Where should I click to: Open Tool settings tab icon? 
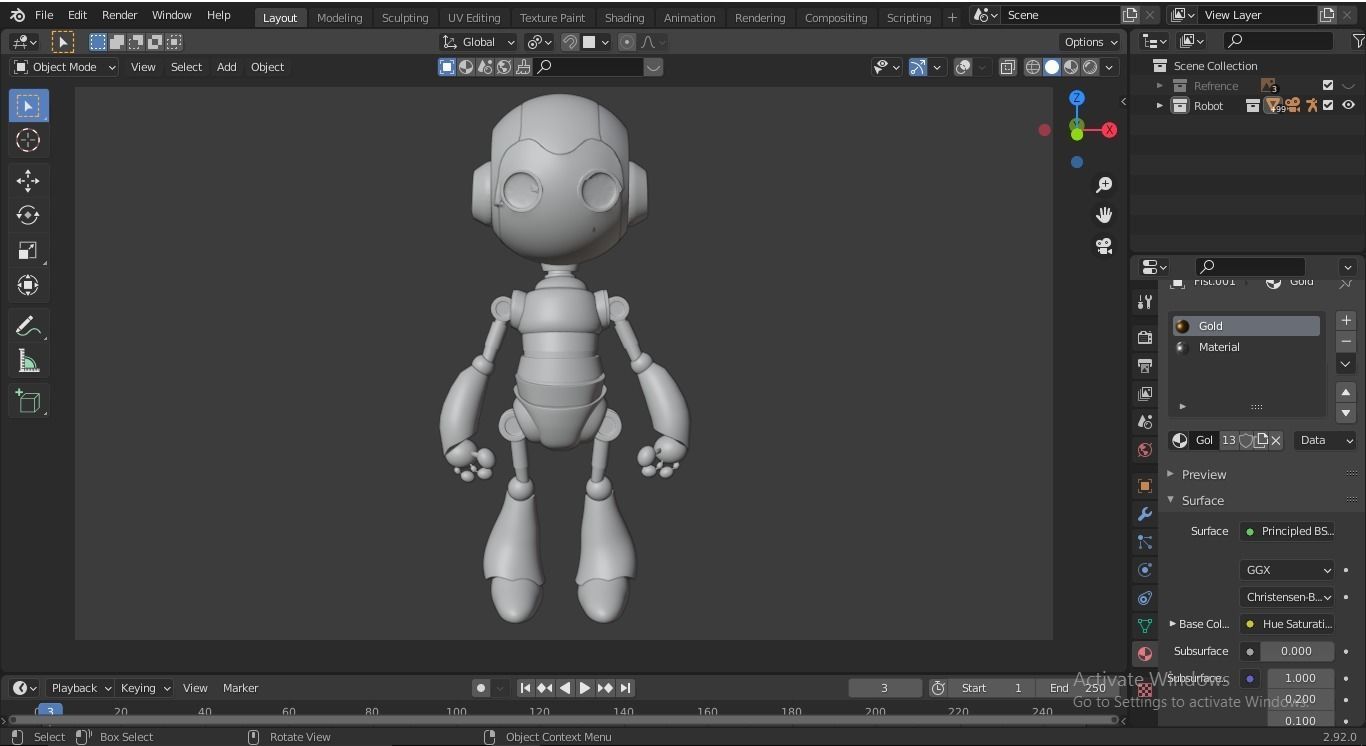[x=1145, y=302]
